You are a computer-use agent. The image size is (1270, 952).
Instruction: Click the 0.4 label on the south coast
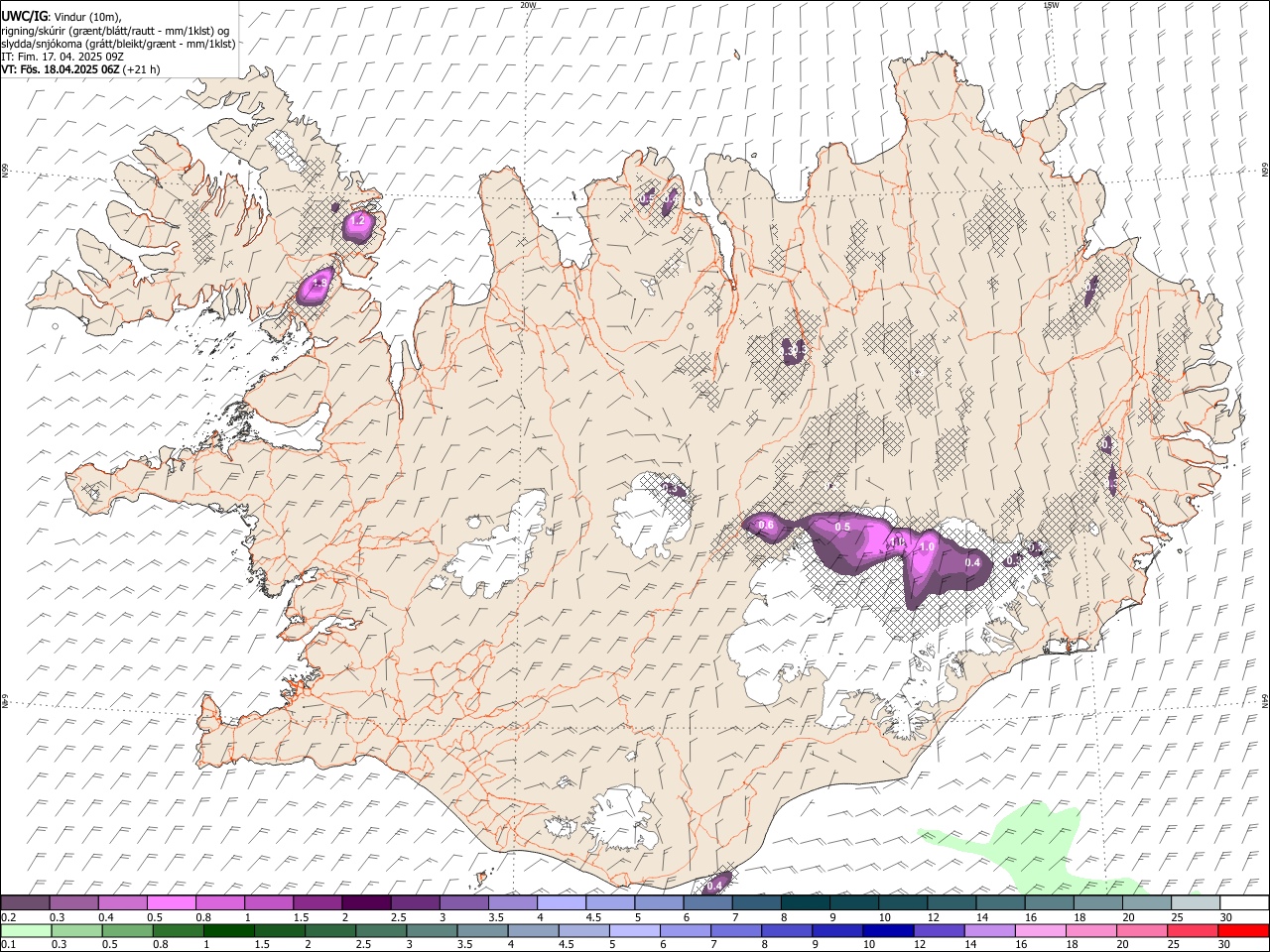(x=715, y=885)
